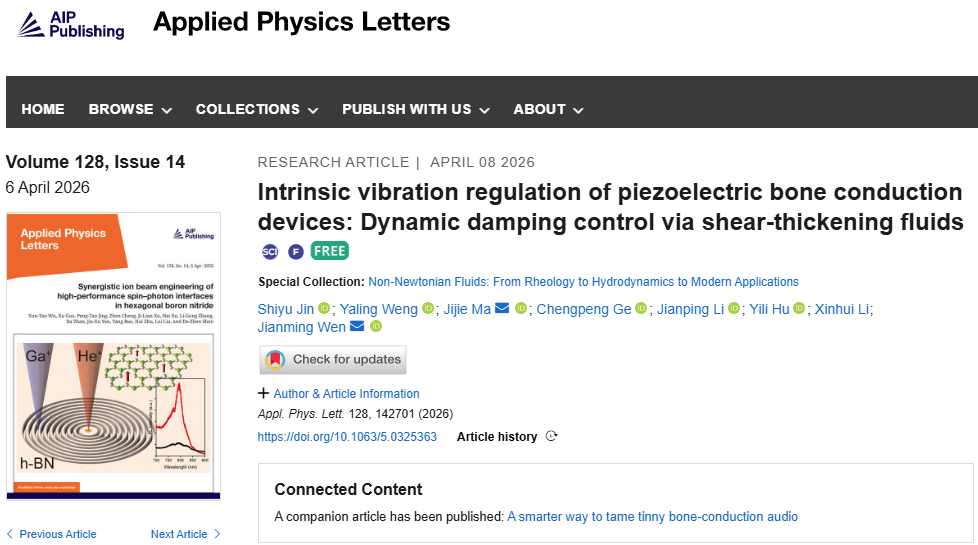Image resolution: width=978 pixels, height=545 pixels.
Task: Click the SCI badge icon under the title
Action: [x=270, y=251]
